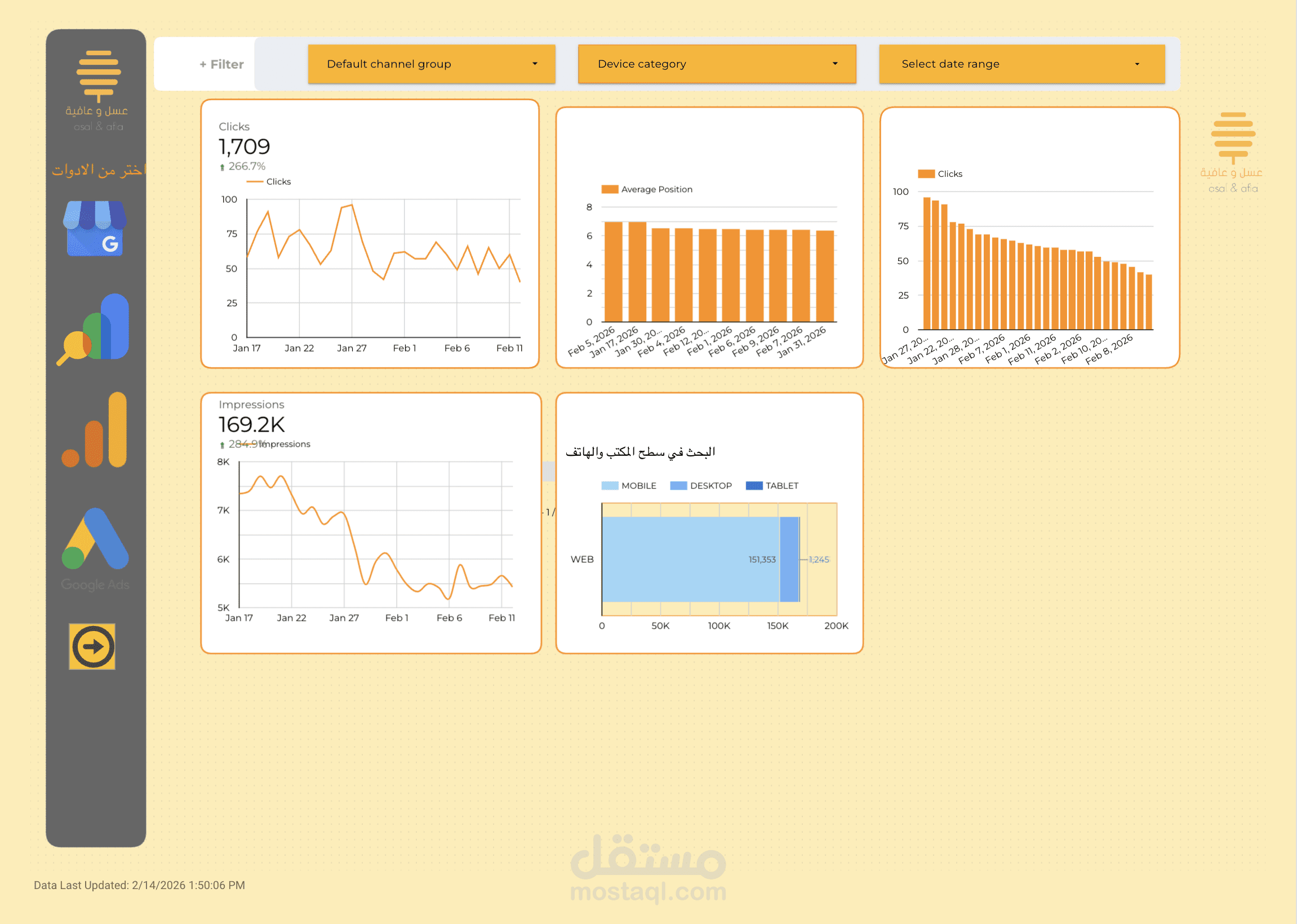1297x924 pixels.
Task: Click the mobile bar labeled 151,353
Action: tap(690, 559)
